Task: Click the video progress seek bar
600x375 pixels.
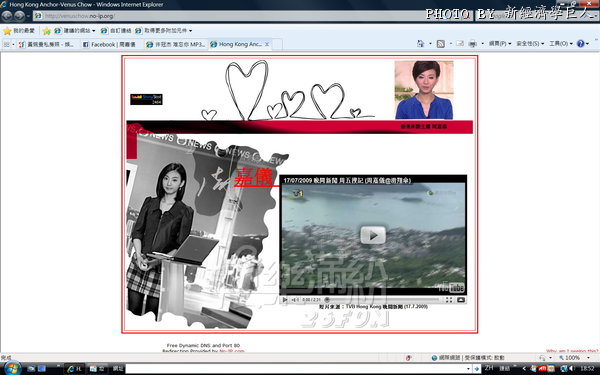Action: tap(383, 300)
